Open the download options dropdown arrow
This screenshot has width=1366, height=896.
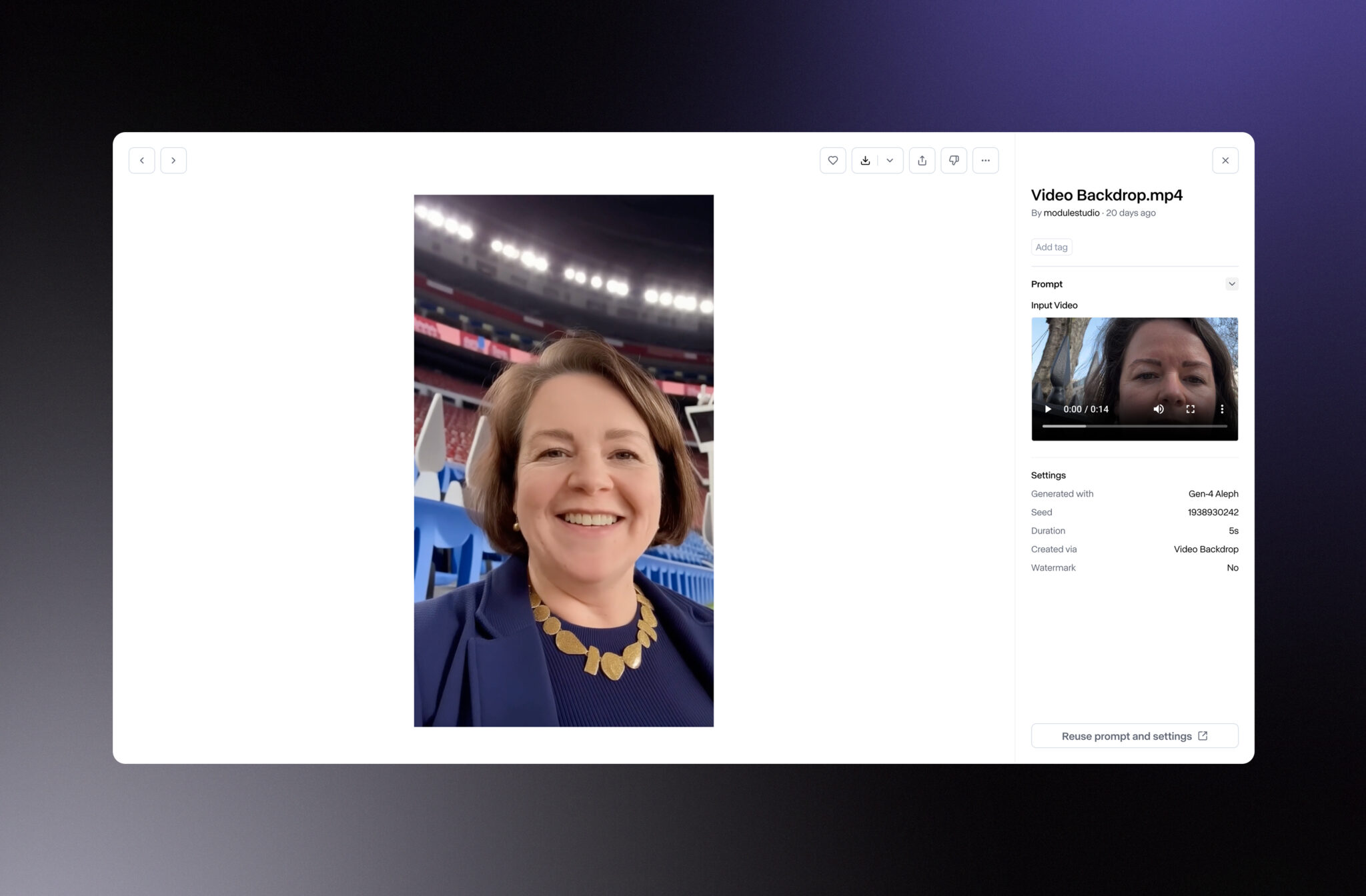[x=890, y=161]
